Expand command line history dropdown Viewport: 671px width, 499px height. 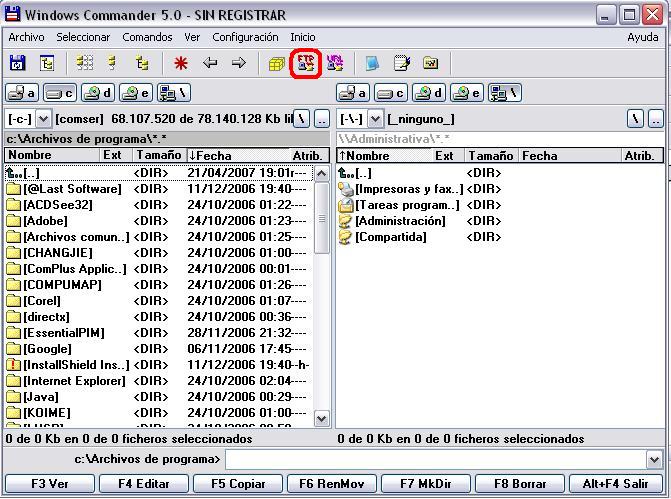(x=654, y=460)
